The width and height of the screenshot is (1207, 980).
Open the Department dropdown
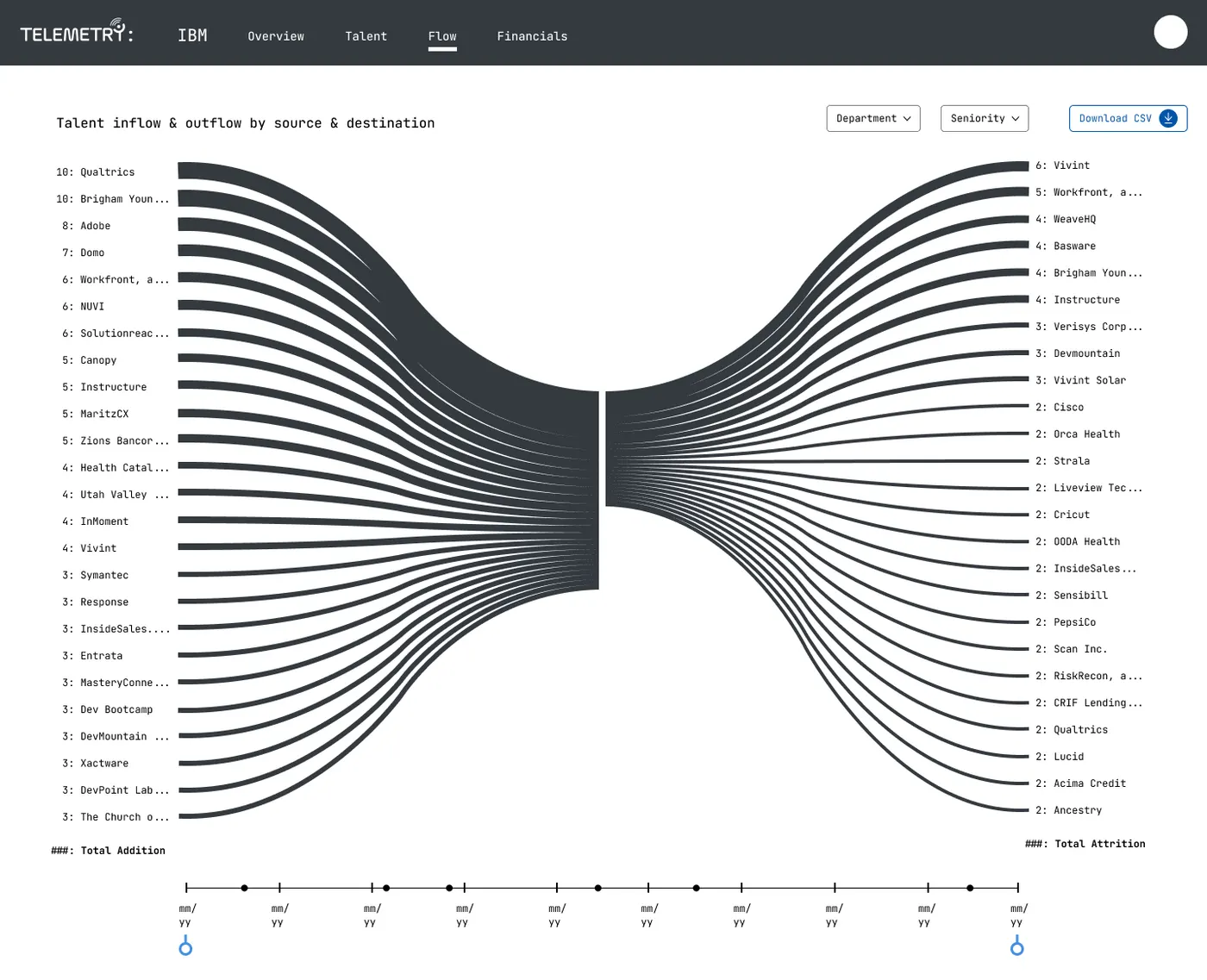(x=873, y=118)
